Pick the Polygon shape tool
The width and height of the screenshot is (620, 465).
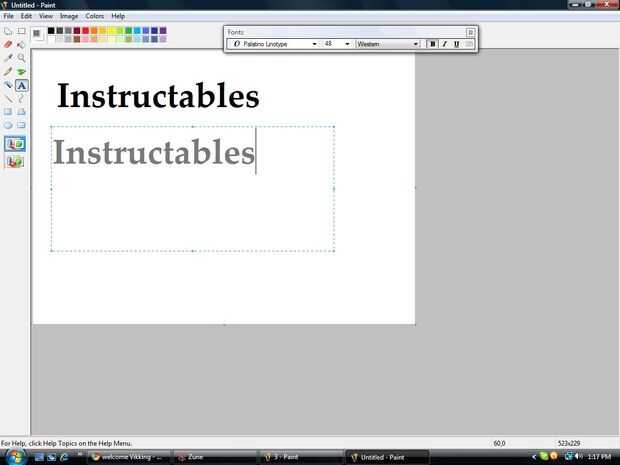[21, 112]
